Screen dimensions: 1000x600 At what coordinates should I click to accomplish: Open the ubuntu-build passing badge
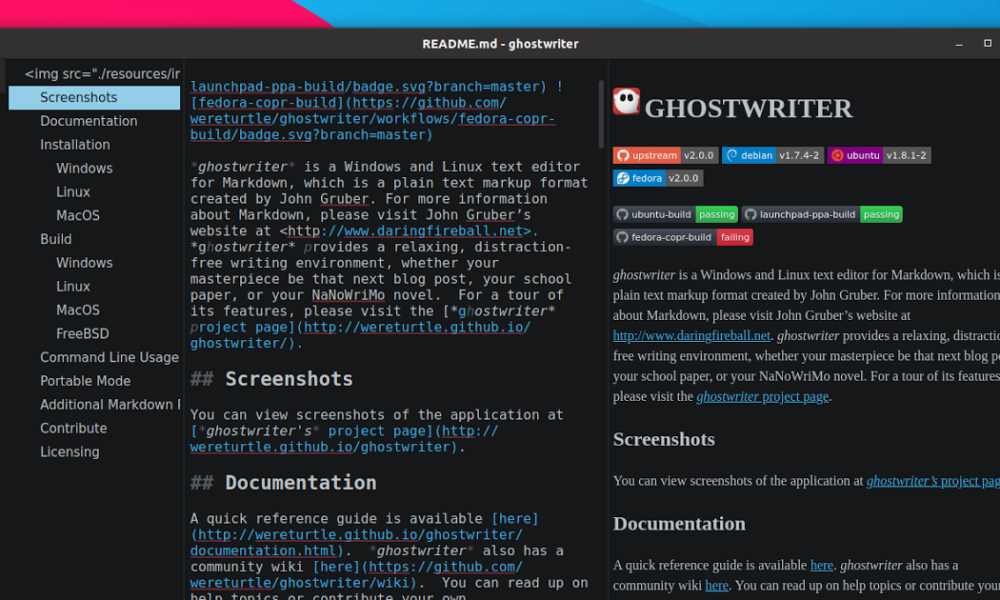tap(675, 214)
